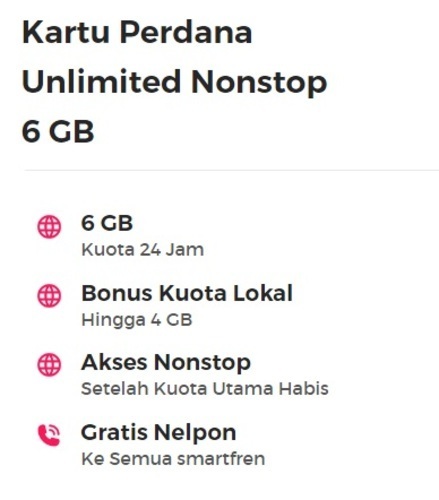Click the globe icon next to Bonus Kuota Lokal

click(x=49, y=296)
